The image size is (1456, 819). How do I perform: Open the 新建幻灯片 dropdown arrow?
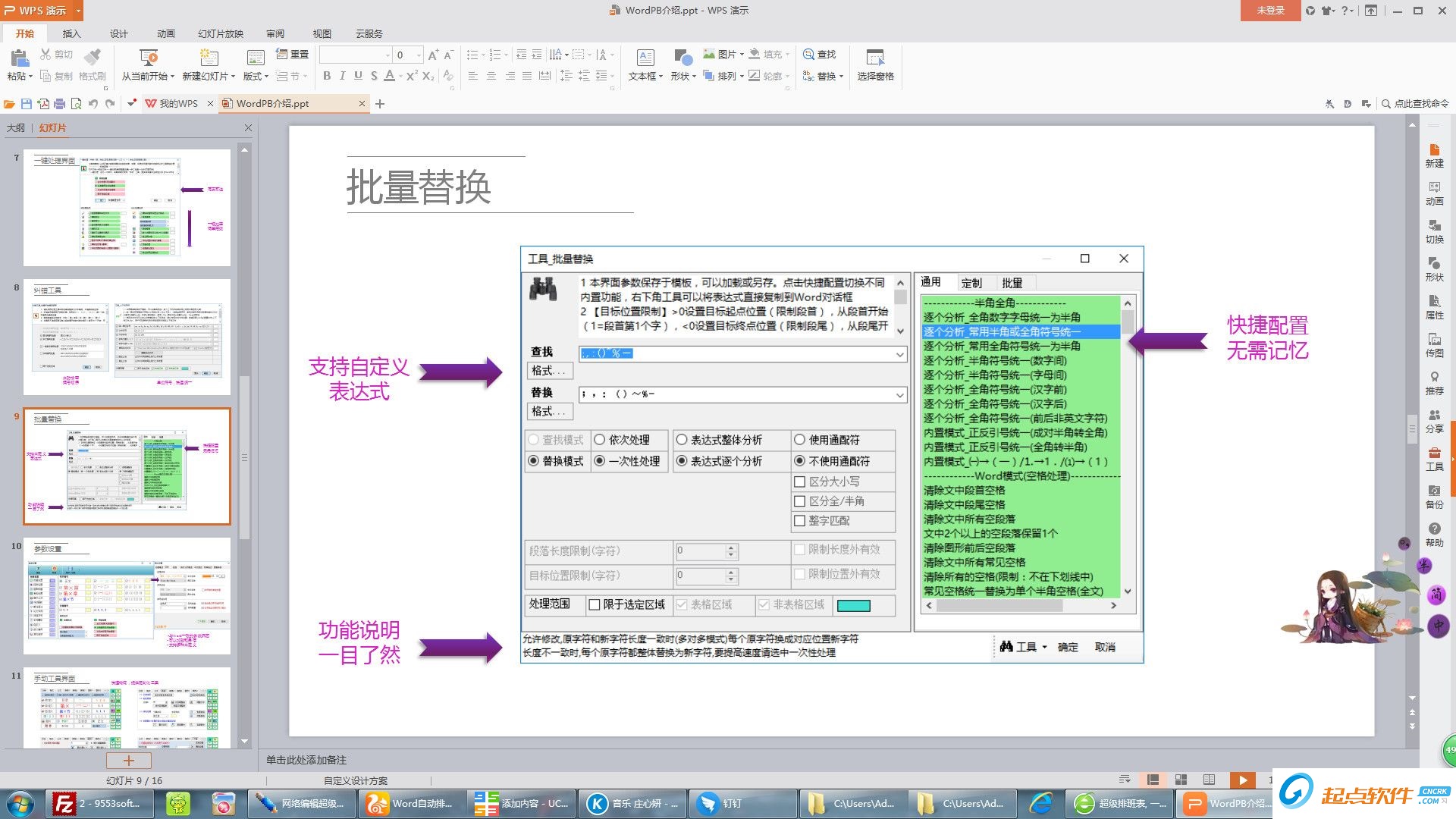[x=234, y=77]
